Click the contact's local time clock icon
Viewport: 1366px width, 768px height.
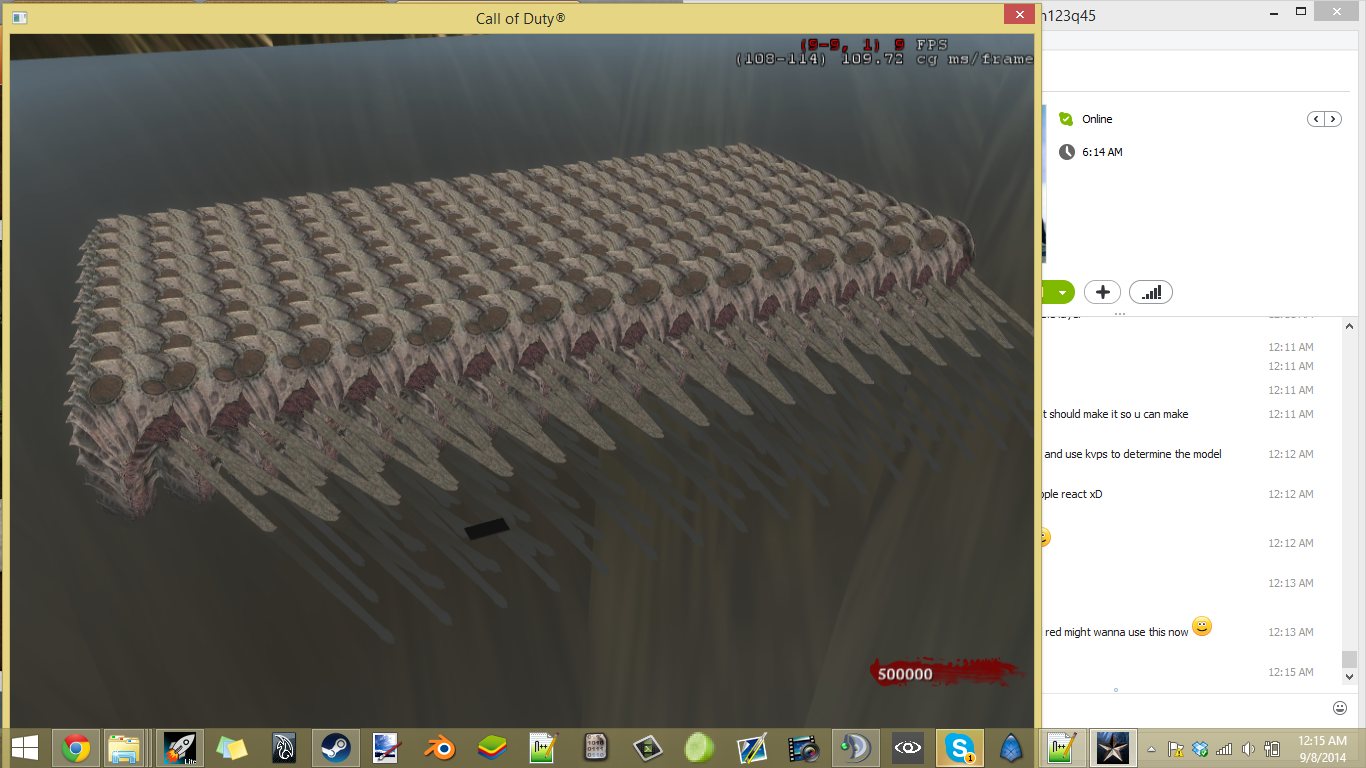pos(1066,152)
